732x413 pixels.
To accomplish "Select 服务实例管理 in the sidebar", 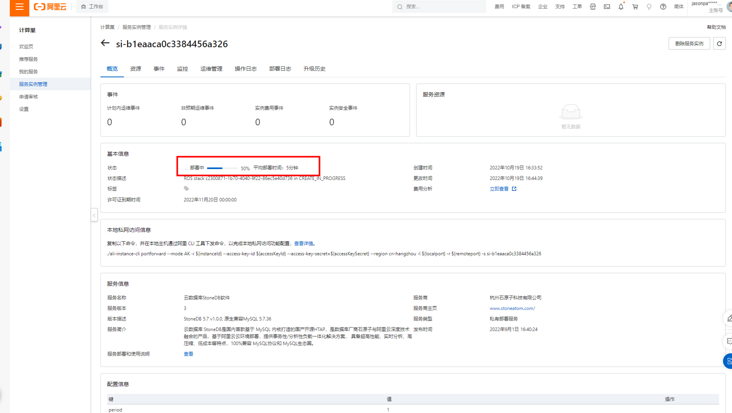I will click(33, 84).
